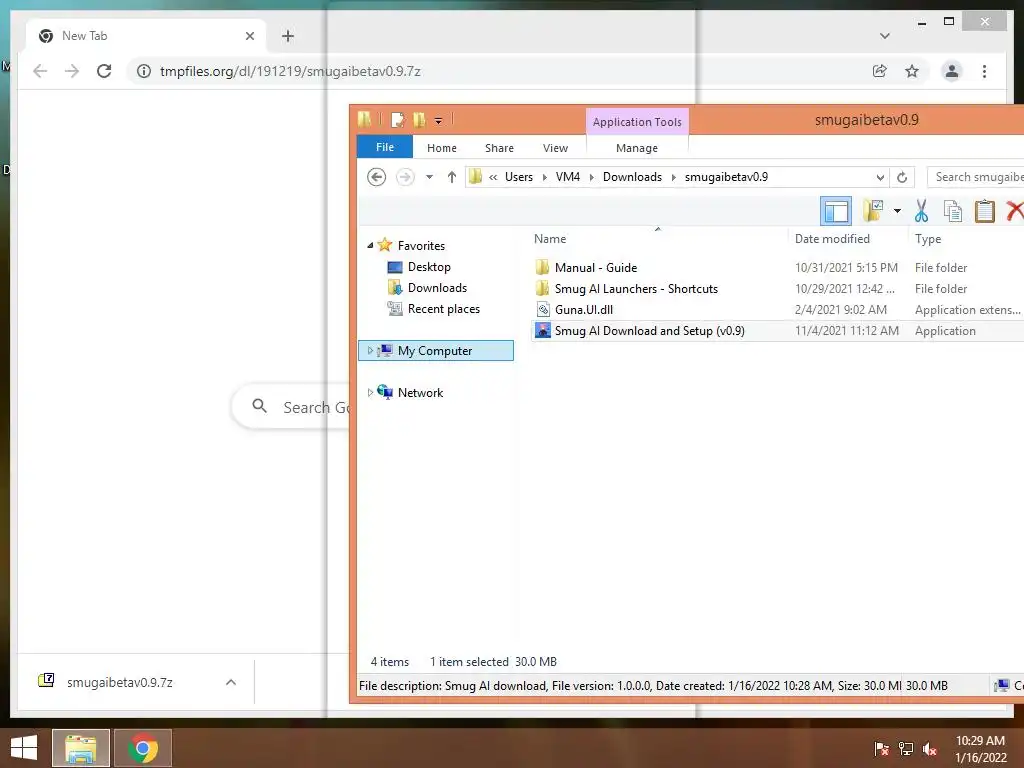Go up one folder level

[x=451, y=177]
